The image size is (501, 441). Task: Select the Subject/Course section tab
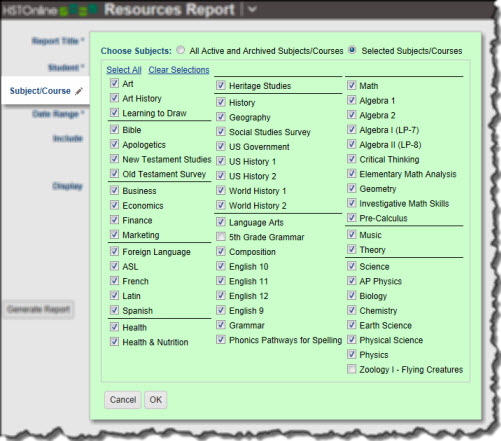pyautogui.click(x=45, y=91)
